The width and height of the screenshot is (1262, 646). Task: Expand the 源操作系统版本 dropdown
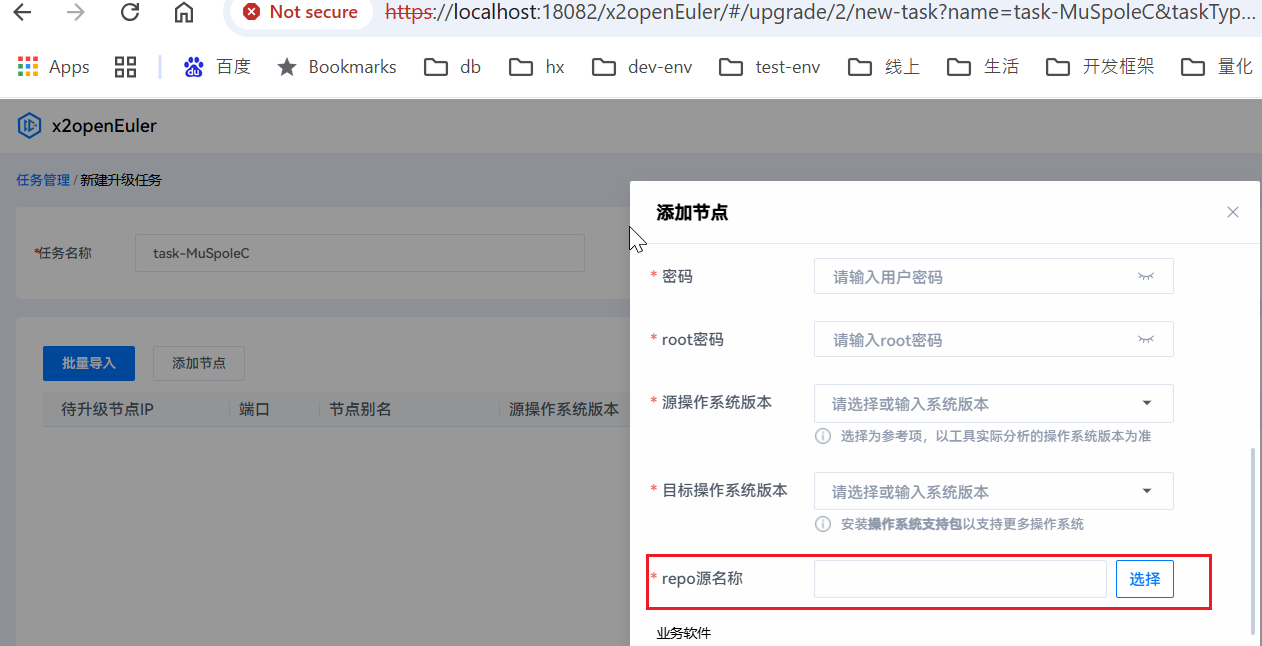pos(1146,404)
